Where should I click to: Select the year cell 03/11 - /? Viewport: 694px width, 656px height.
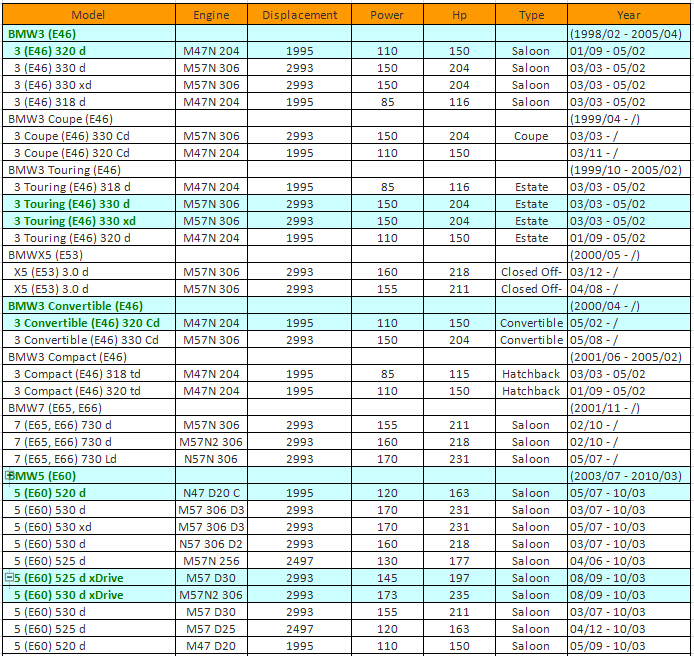pos(629,153)
